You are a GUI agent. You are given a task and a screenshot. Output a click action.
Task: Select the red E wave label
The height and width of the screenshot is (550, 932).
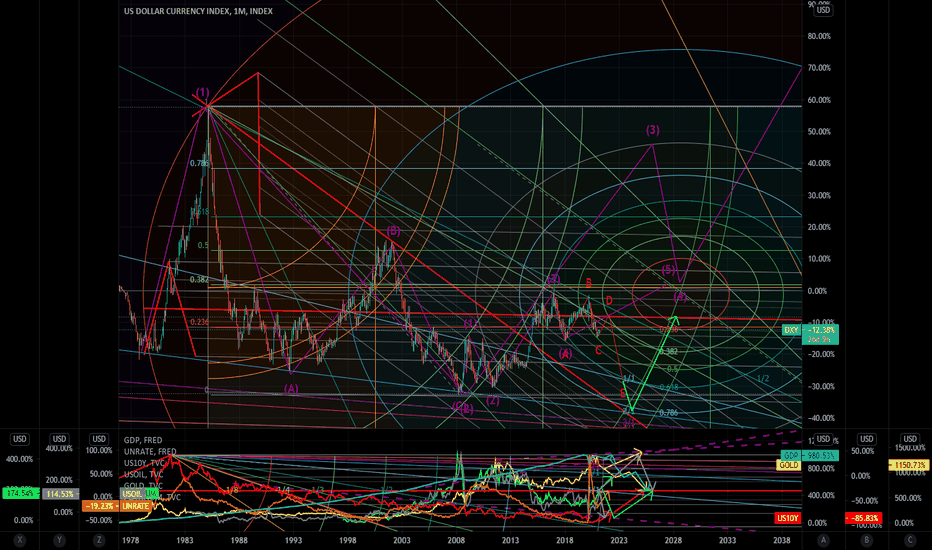click(x=623, y=393)
